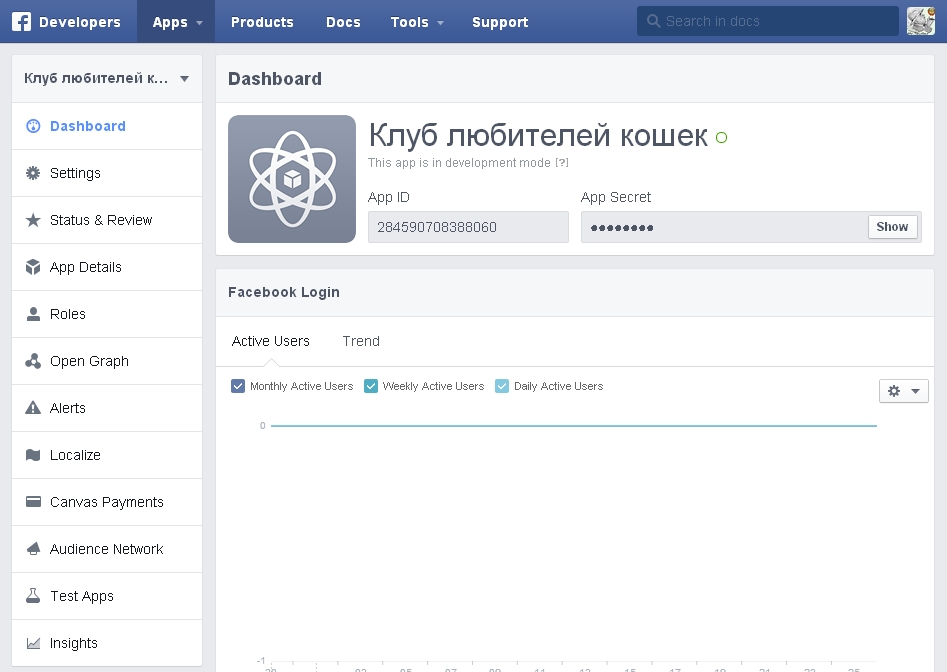947x672 pixels.
Task: Open App Details page
Action: 107,267
